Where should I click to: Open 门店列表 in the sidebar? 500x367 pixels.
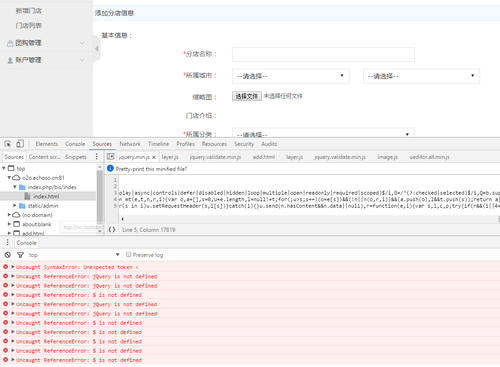[29, 26]
